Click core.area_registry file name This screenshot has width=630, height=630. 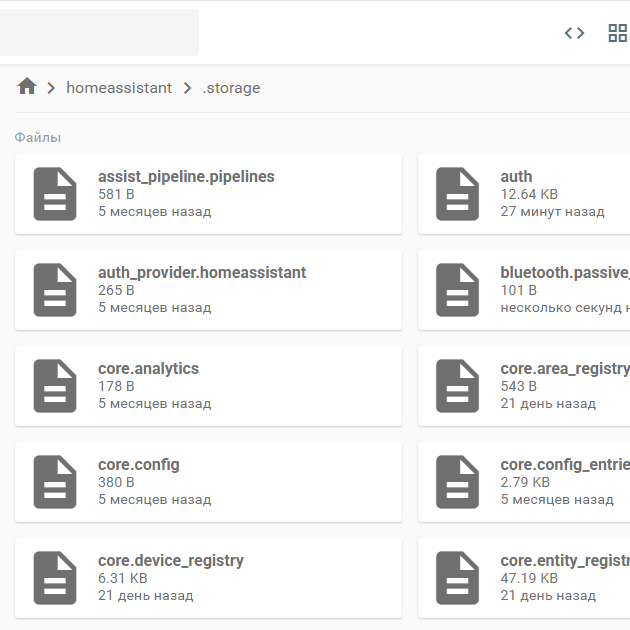[565, 369]
